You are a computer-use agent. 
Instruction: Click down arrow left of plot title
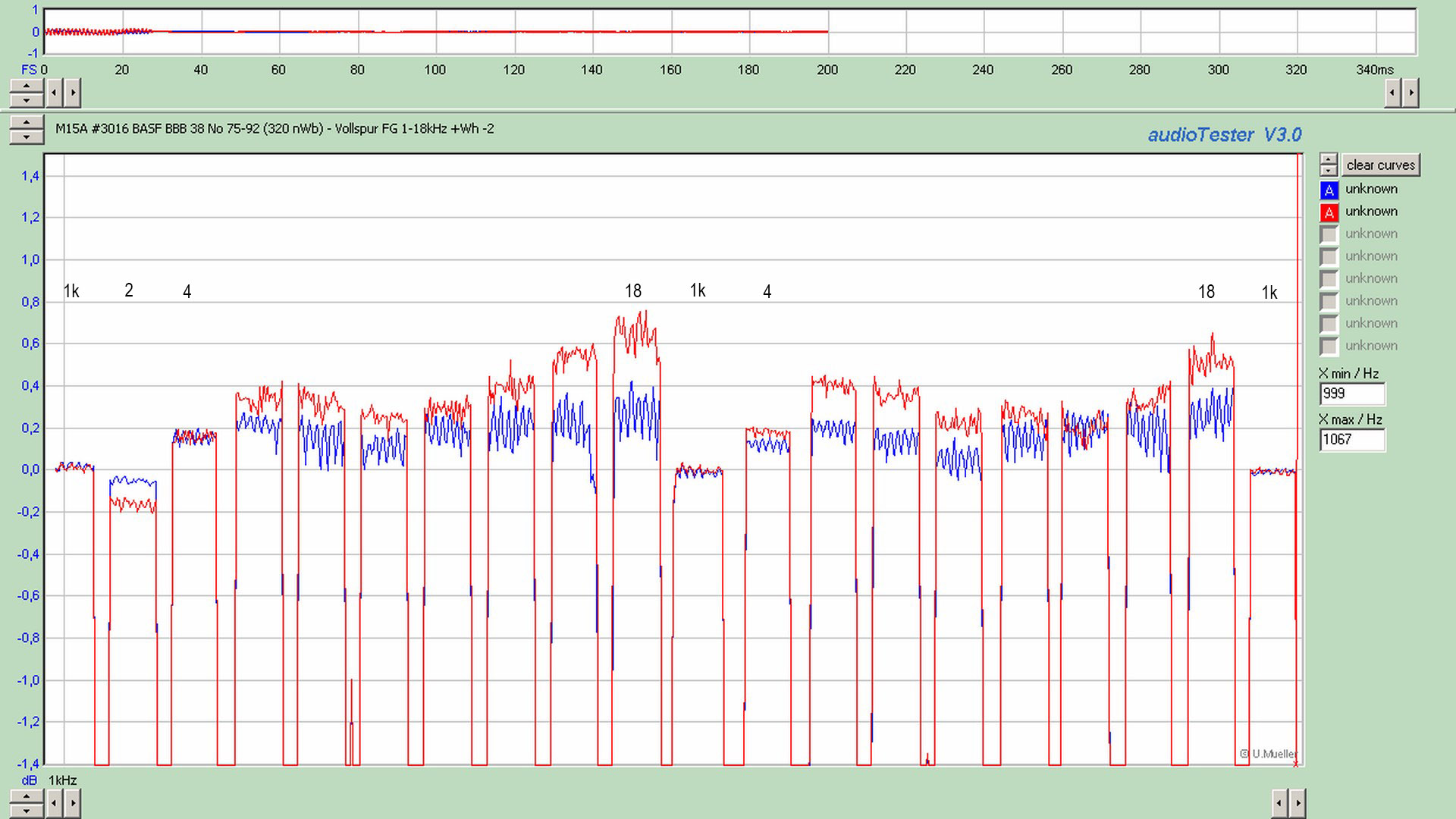coord(27,137)
